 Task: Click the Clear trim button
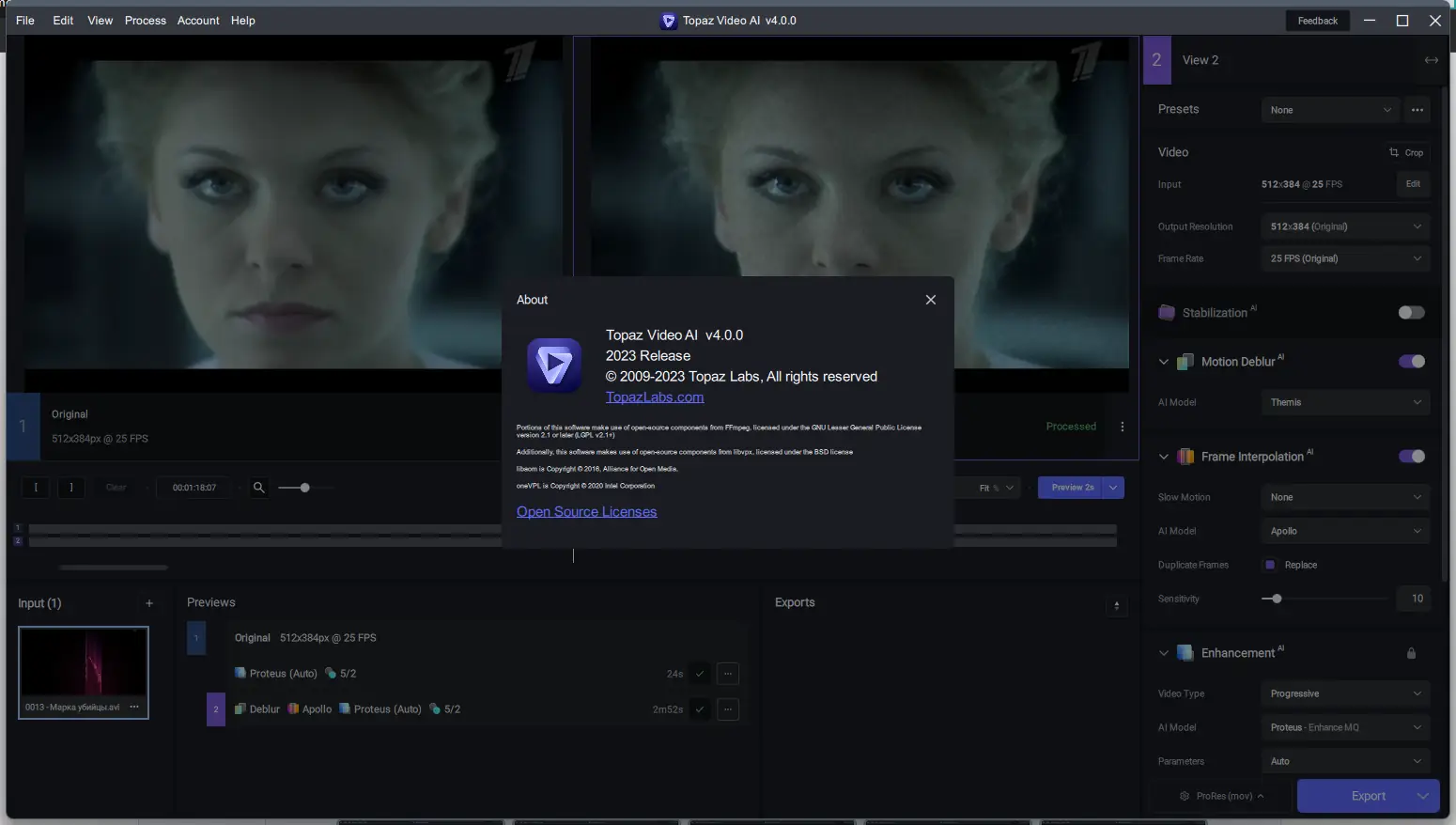click(116, 488)
